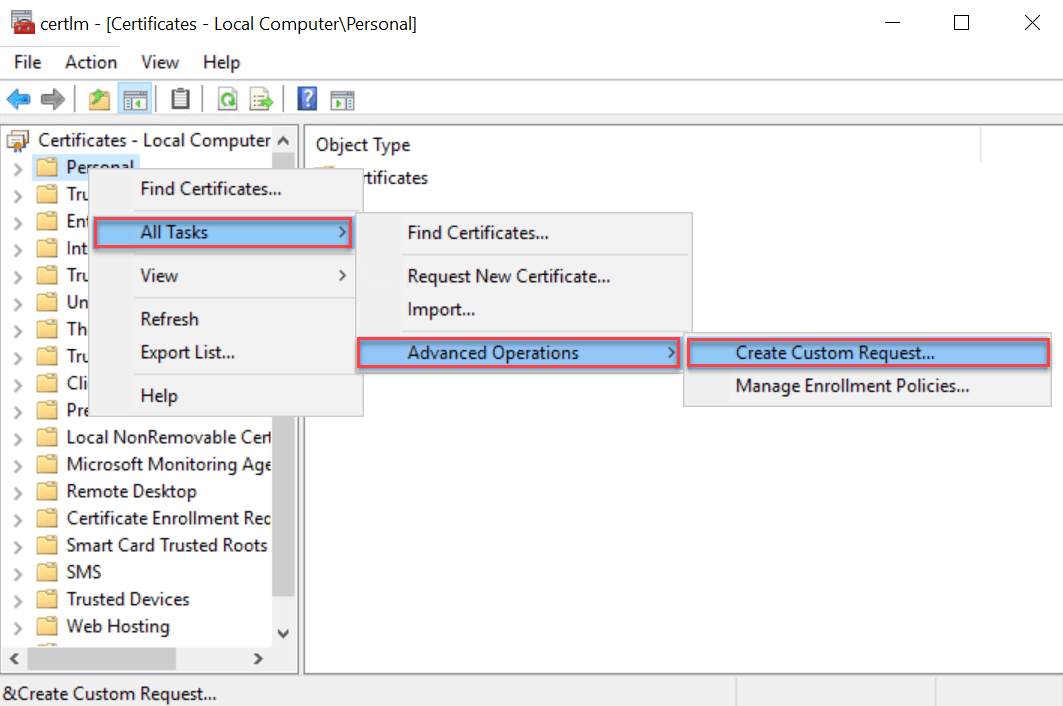This screenshot has height=706, width=1063.
Task: Toggle the console tree pane icon
Action: 134,98
